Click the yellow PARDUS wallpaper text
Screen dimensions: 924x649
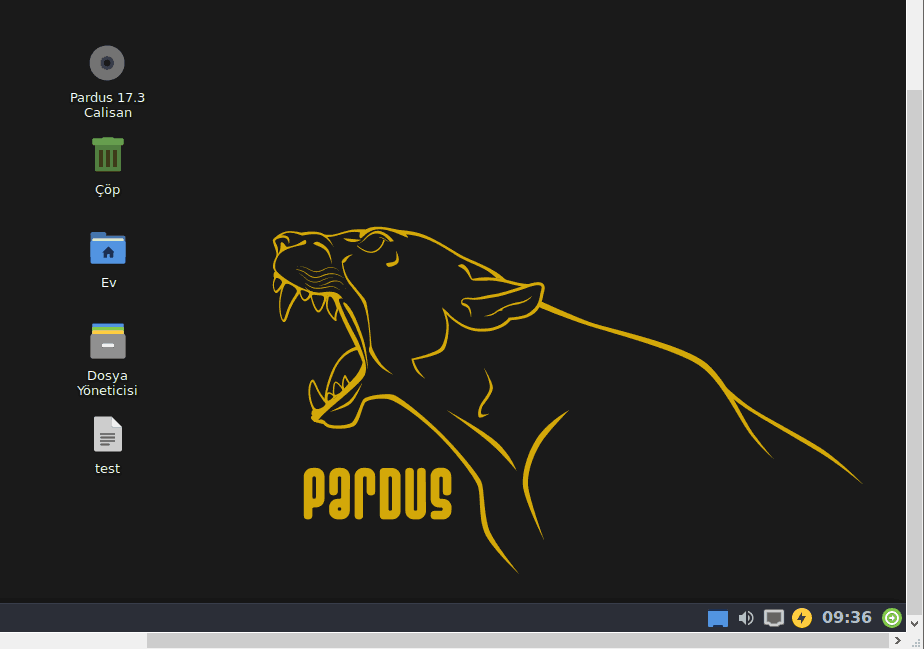click(377, 493)
